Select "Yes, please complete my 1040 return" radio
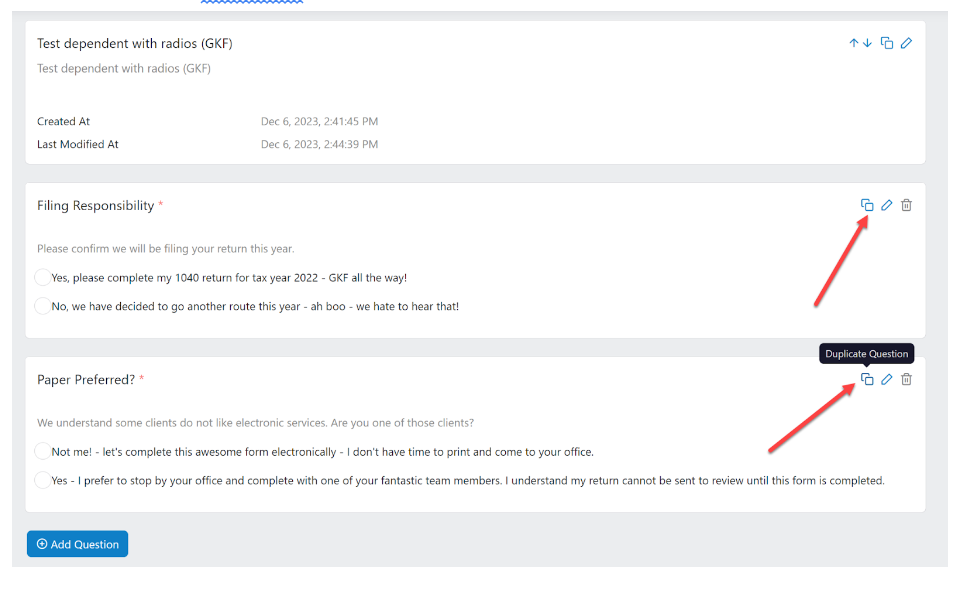The height and width of the screenshot is (599, 963). (43, 277)
